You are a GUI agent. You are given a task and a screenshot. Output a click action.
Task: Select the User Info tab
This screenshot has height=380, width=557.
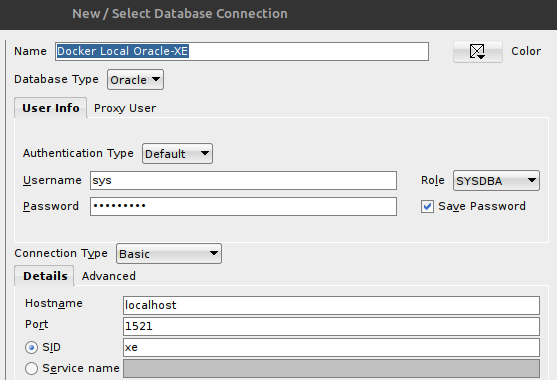pos(50,108)
